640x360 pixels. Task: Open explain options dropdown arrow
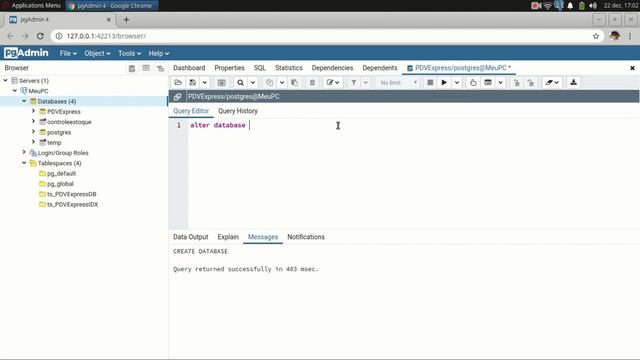[500, 82]
